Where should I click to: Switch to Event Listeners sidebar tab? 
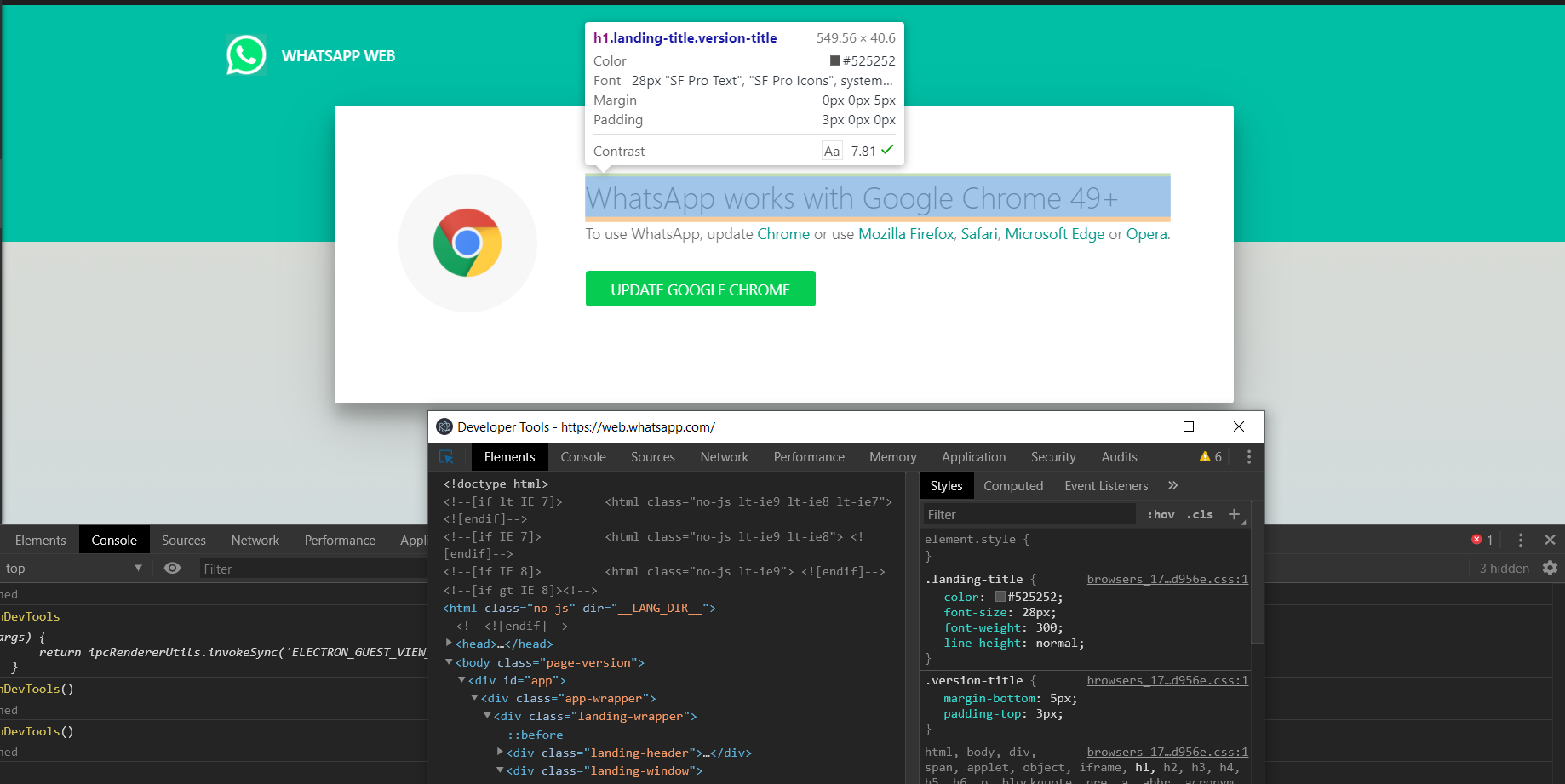tap(1106, 486)
